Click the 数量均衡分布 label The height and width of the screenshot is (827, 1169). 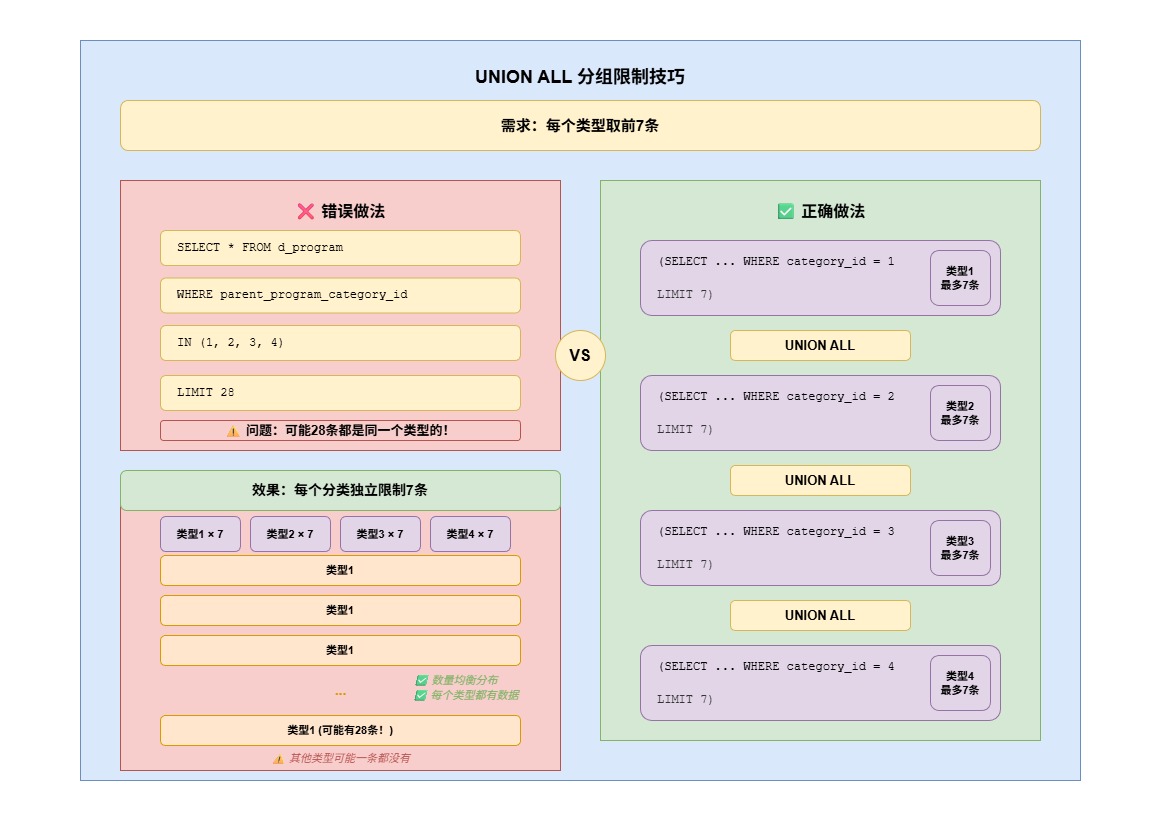pos(464,680)
